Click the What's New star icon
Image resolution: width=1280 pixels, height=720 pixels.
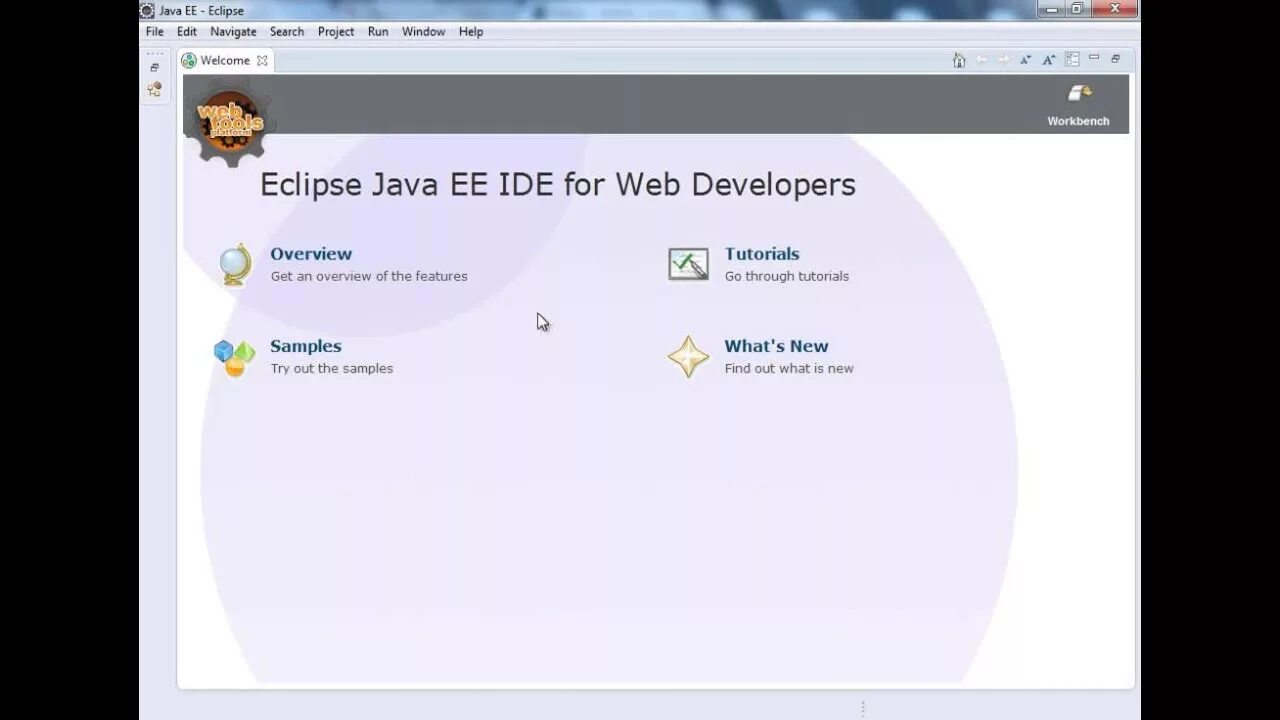click(688, 357)
